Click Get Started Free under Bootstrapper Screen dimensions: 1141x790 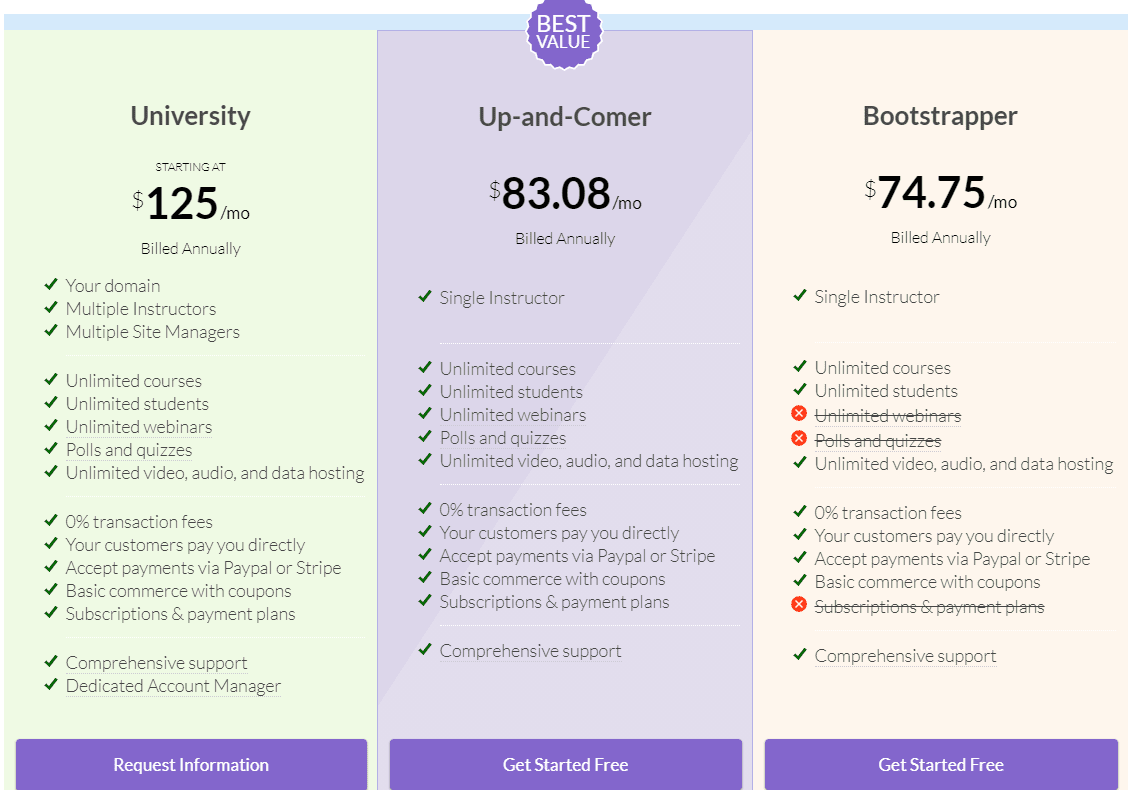tap(941, 765)
